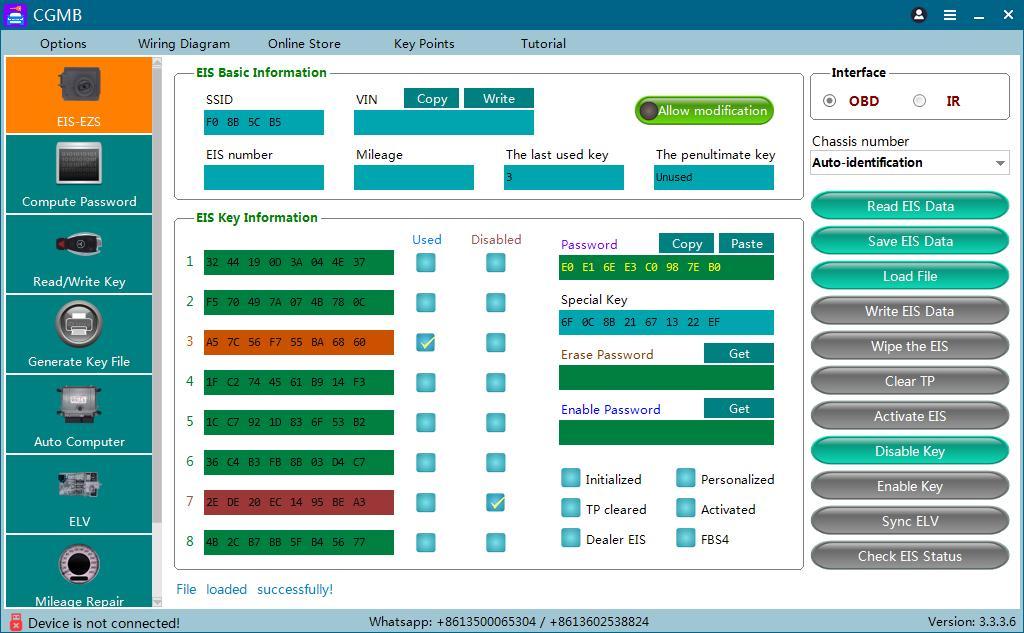Get the Enable Password

[739, 408]
